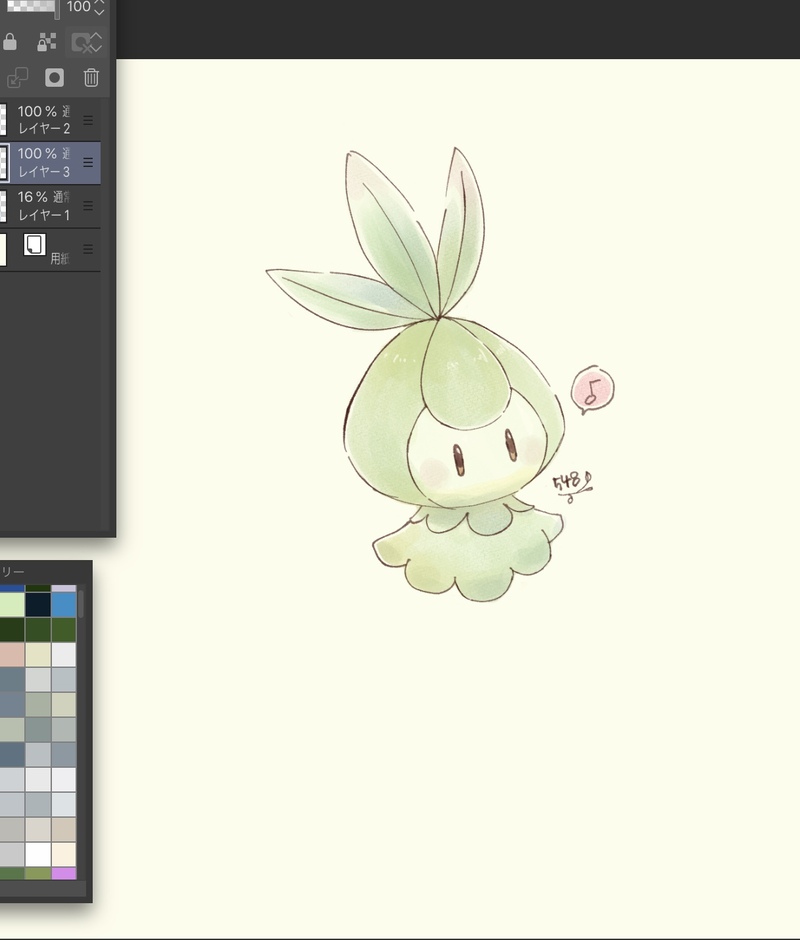Click the layer opacity slider bar

click(x=31, y=7)
